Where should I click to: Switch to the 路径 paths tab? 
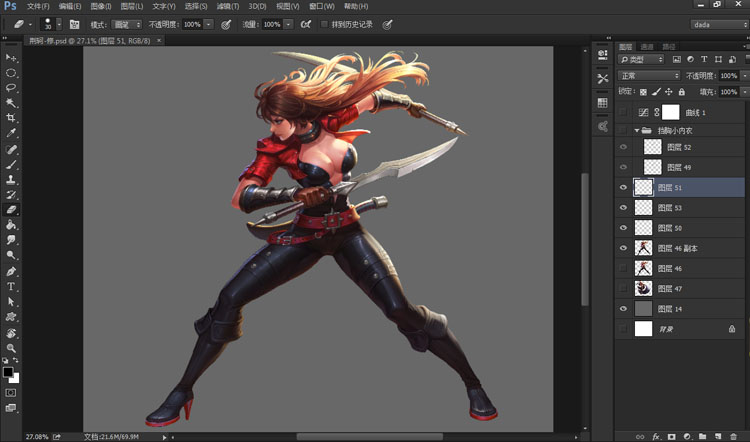[x=669, y=46]
